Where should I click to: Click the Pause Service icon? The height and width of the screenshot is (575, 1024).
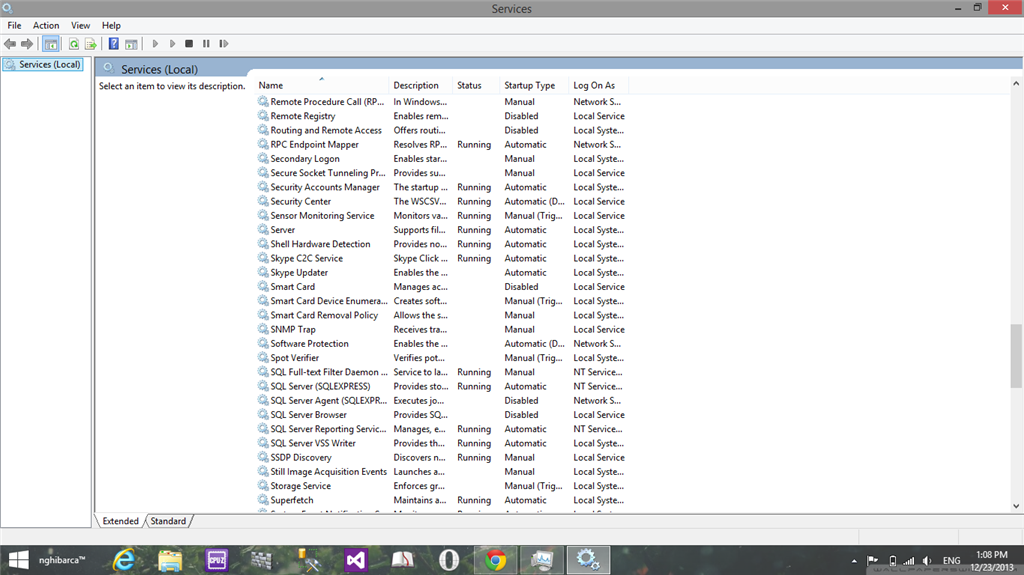click(x=206, y=44)
